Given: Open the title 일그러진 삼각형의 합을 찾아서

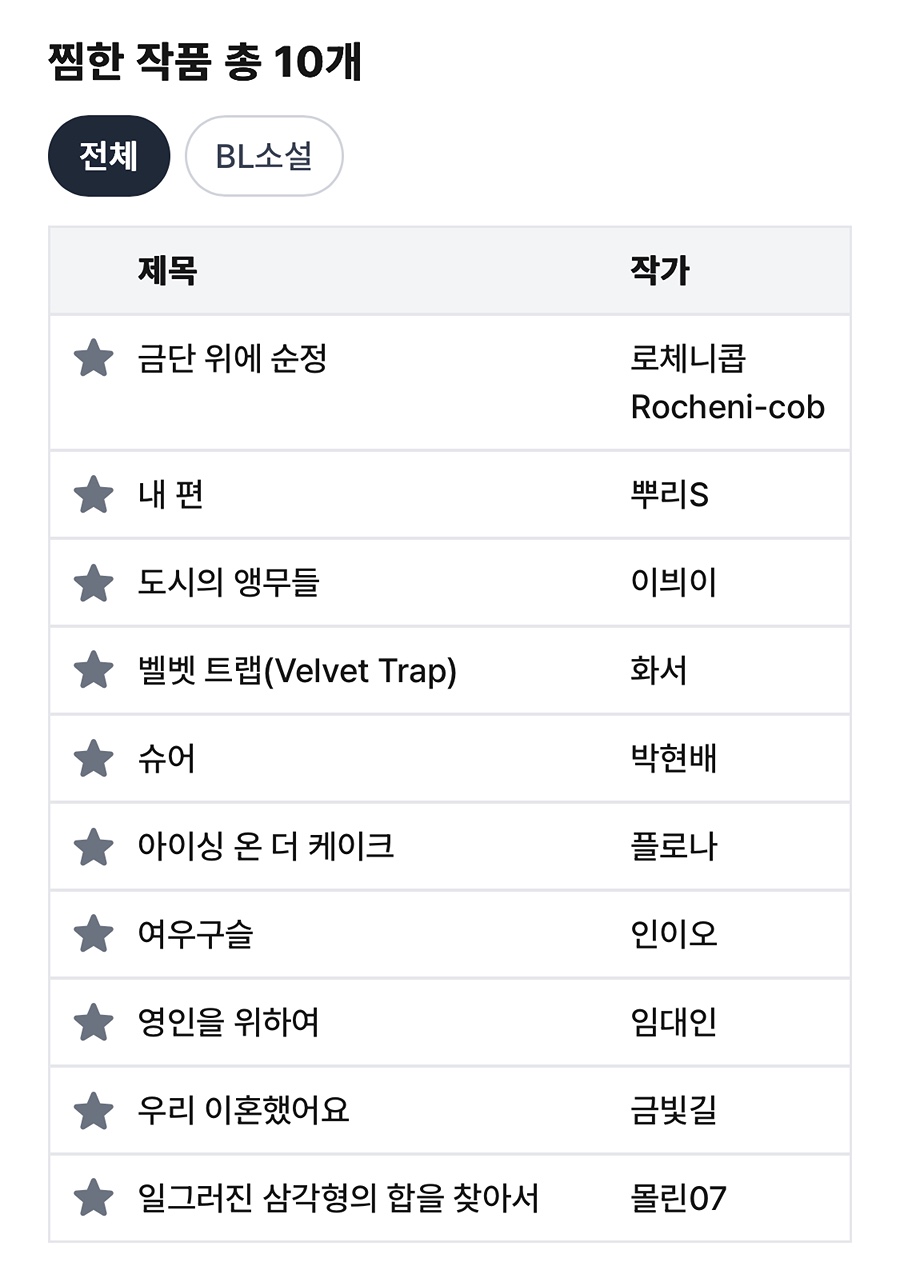Looking at the screenshot, I should coord(338,1198).
